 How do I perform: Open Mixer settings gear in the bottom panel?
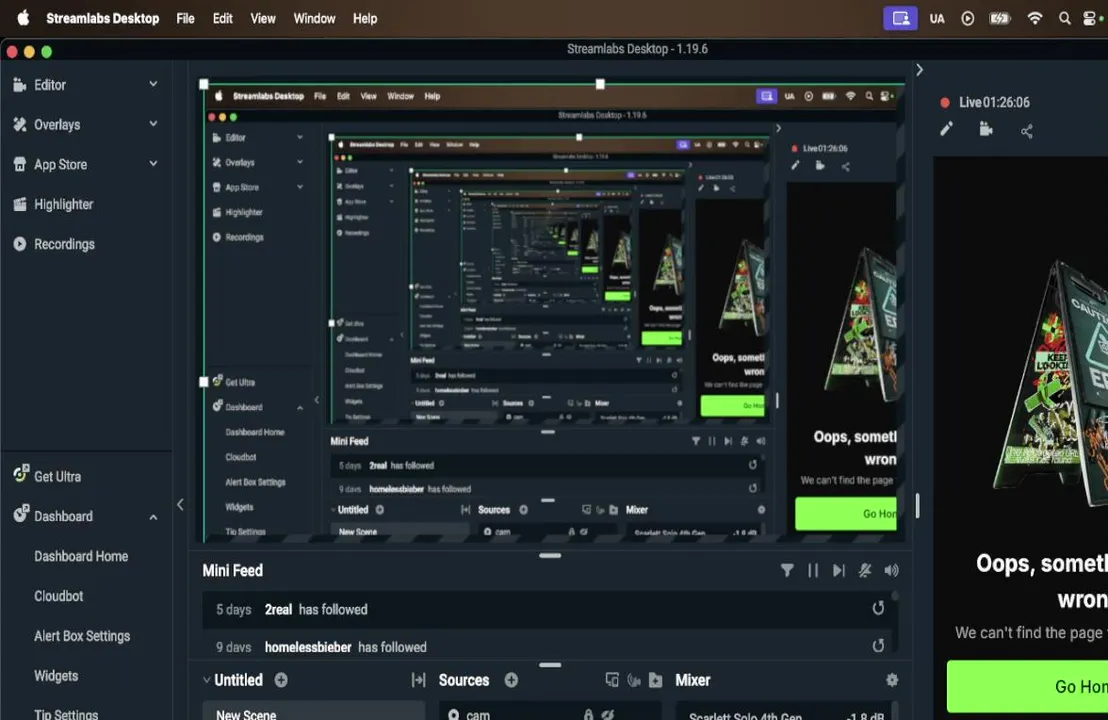click(x=892, y=680)
